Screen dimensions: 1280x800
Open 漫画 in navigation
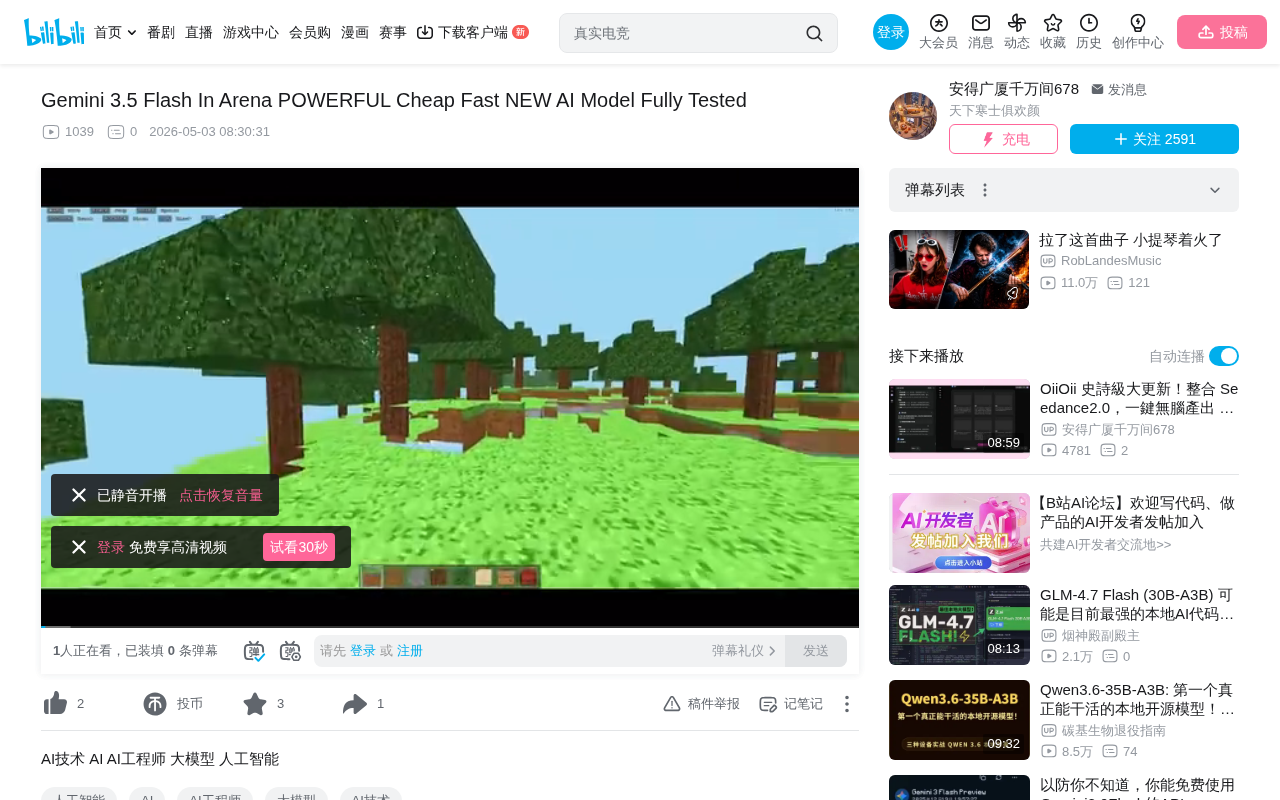point(355,33)
